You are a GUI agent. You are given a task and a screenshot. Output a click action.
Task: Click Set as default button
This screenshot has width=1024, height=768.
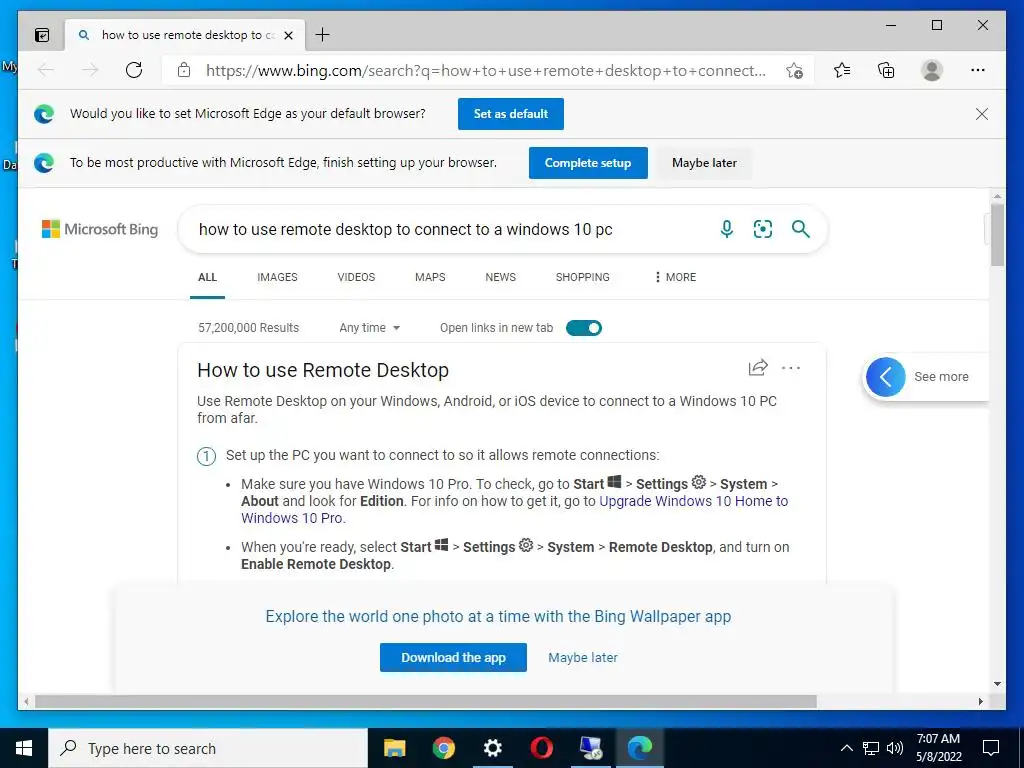coord(511,114)
